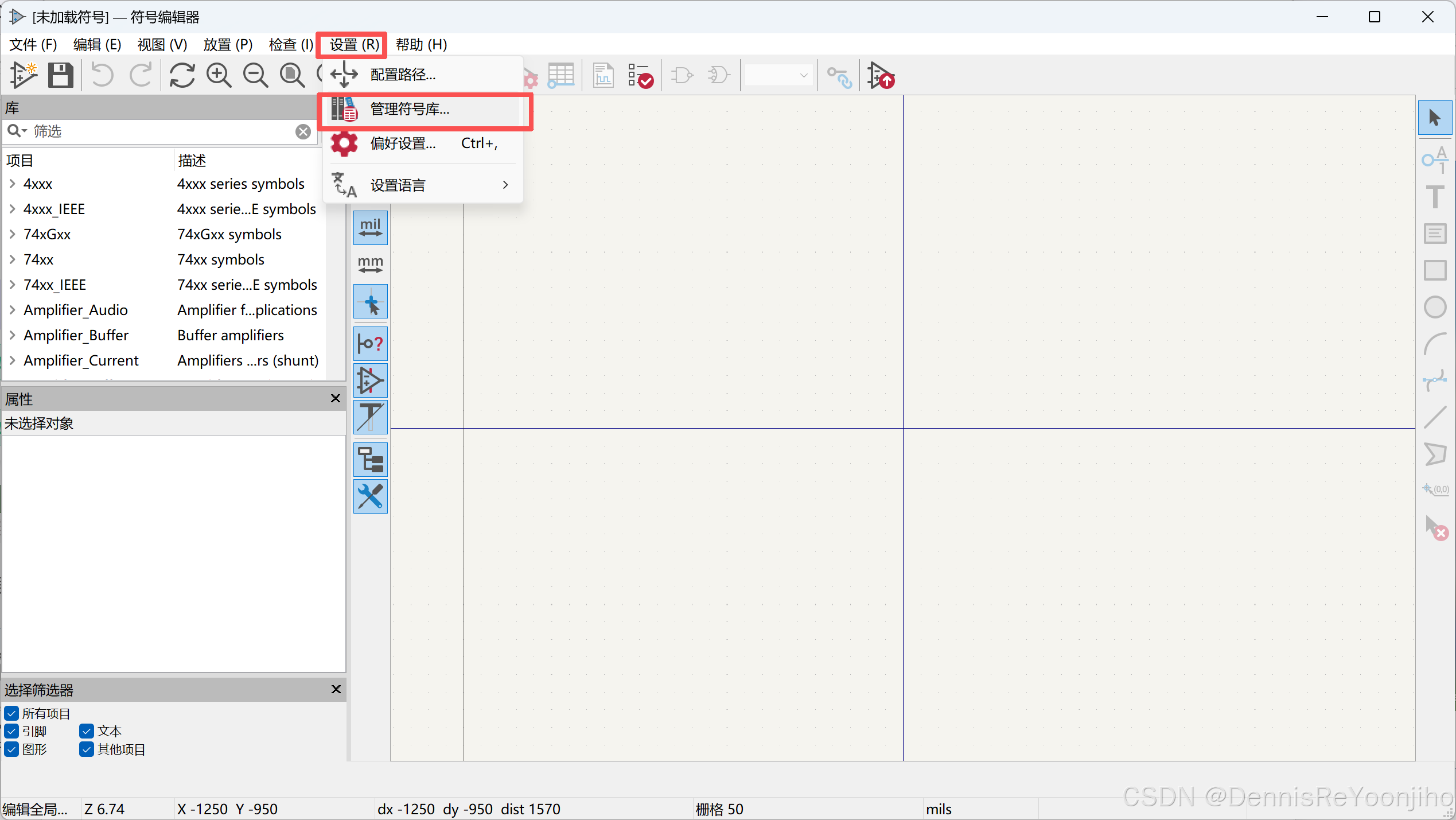Switch units to mils

[x=371, y=228]
